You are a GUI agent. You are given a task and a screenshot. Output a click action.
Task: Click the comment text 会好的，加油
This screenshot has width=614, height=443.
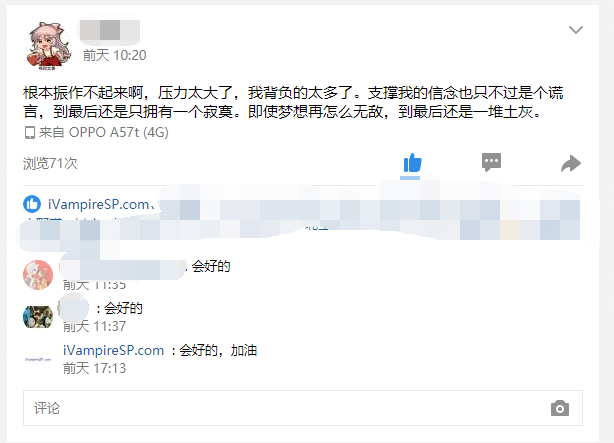pos(218,350)
